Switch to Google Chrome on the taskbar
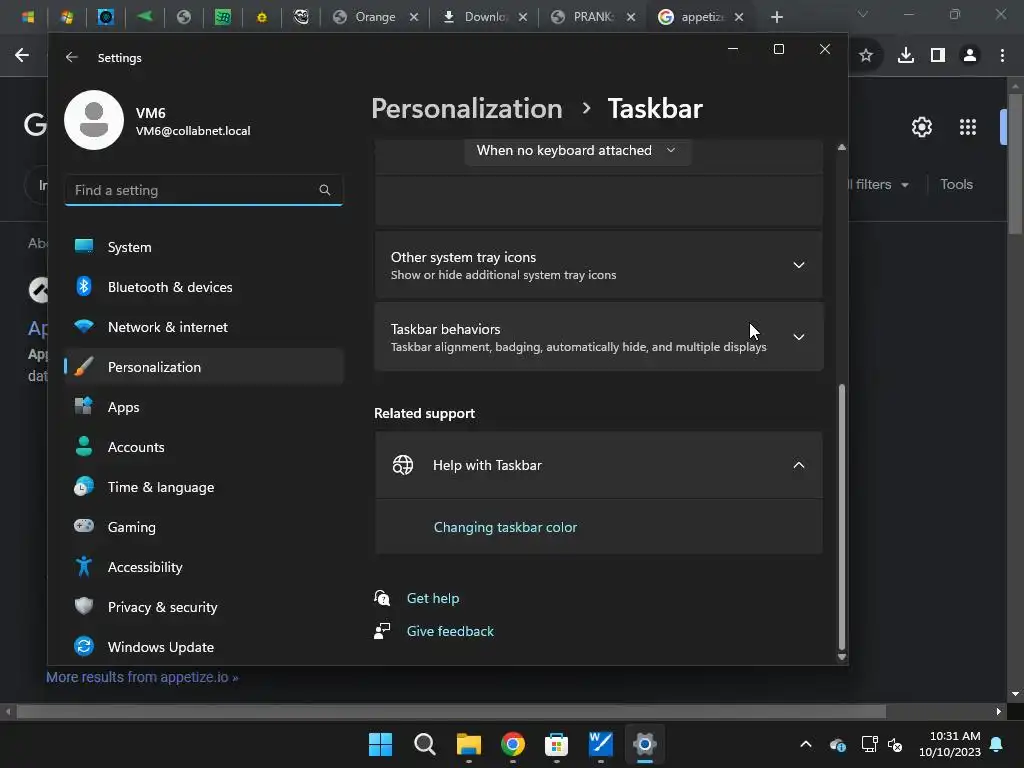This screenshot has width=1024, height=768. [513, 744]
